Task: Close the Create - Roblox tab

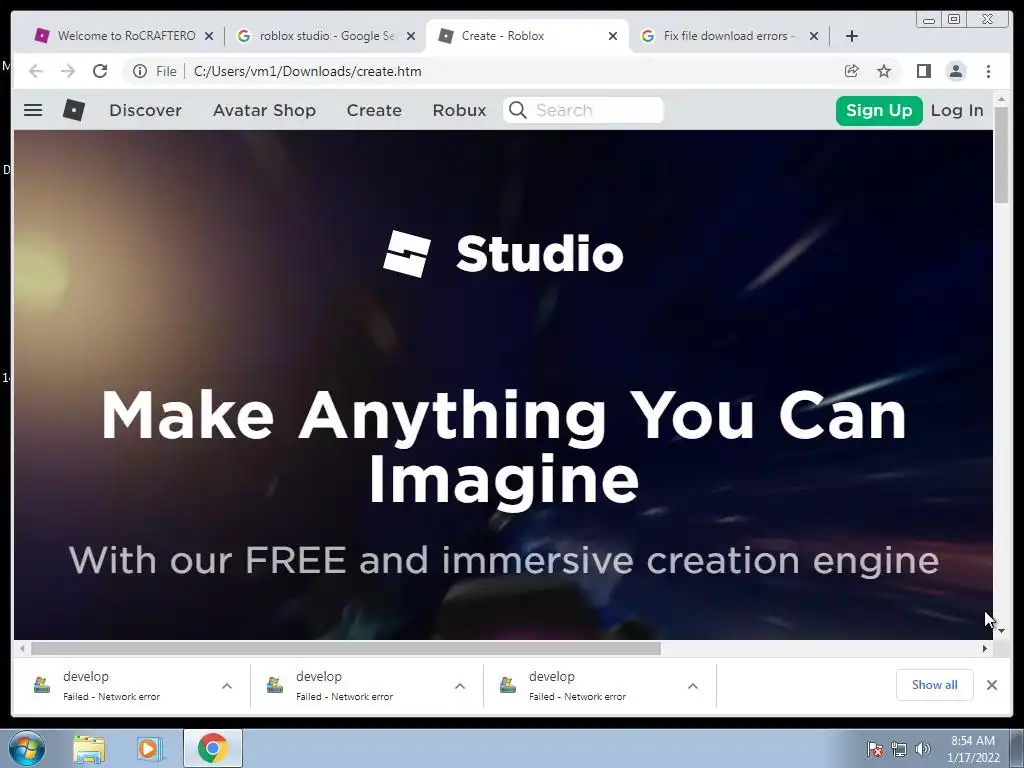Action: click(613, 36)
